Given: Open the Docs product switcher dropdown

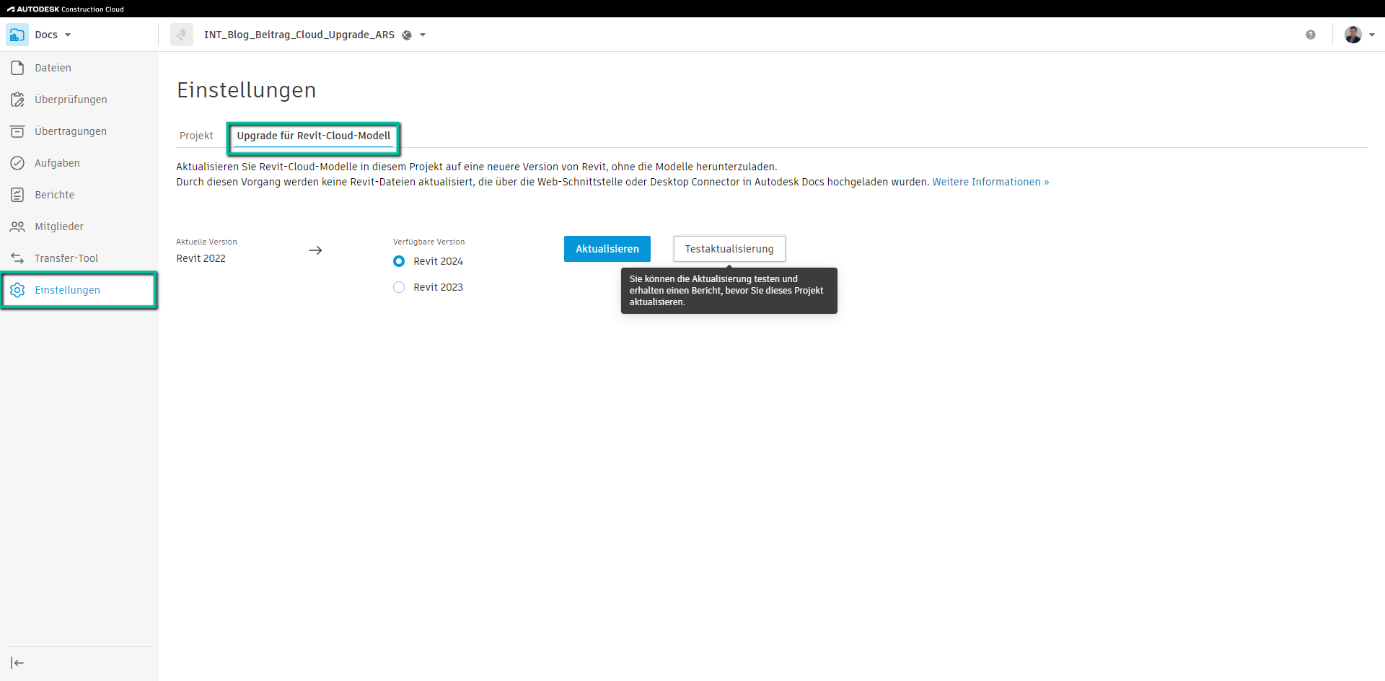Looking at the screenshot, I should pos(69,33).
